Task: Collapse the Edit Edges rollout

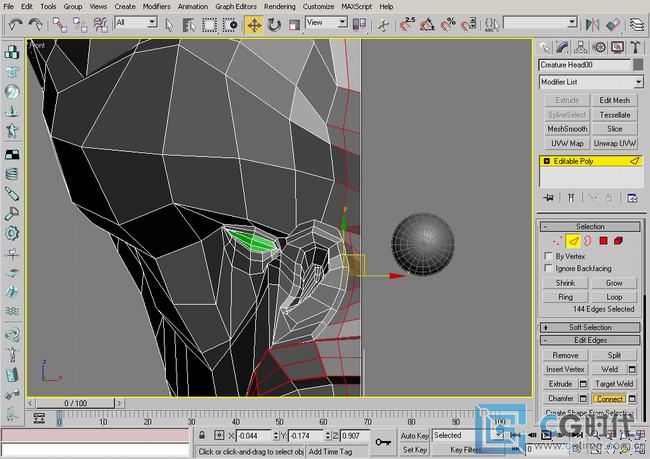Action: [x=590, y=340]
